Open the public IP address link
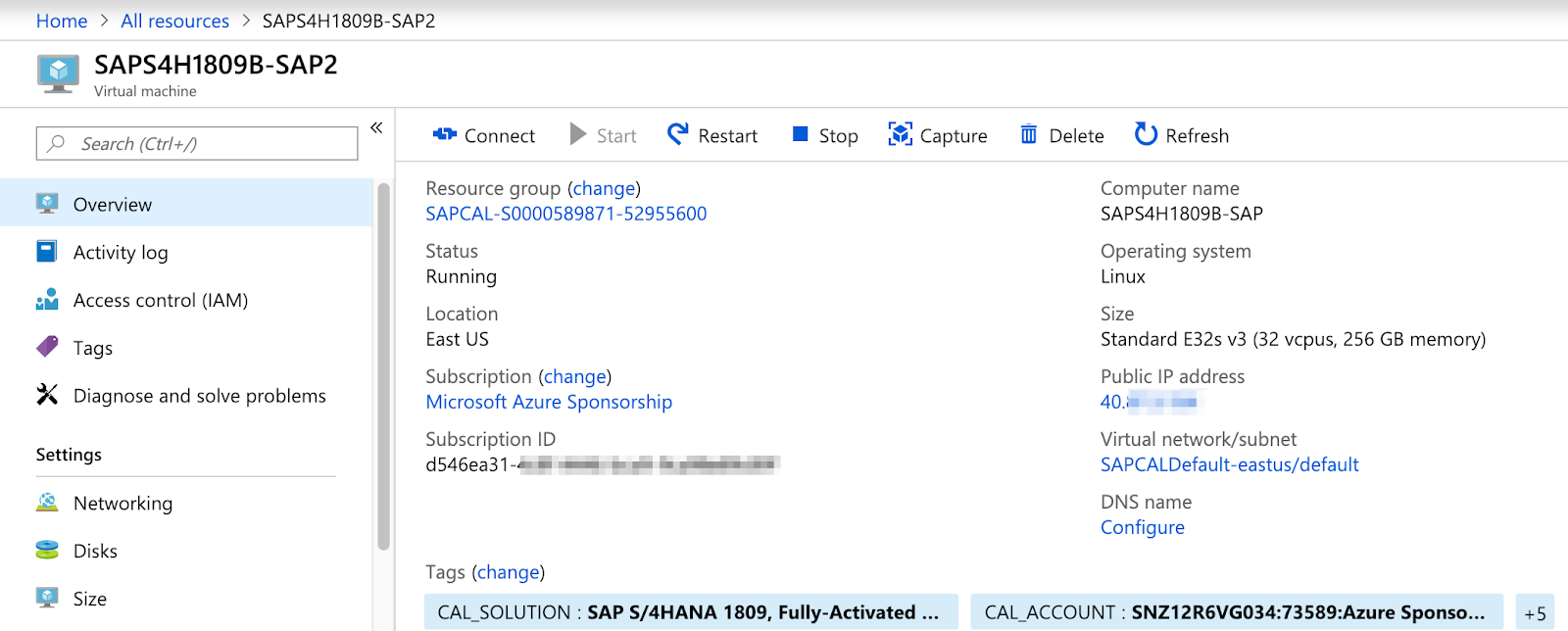Image resolution: width=1568 pixels, height=631 pixels. [x=1149, y=402]
